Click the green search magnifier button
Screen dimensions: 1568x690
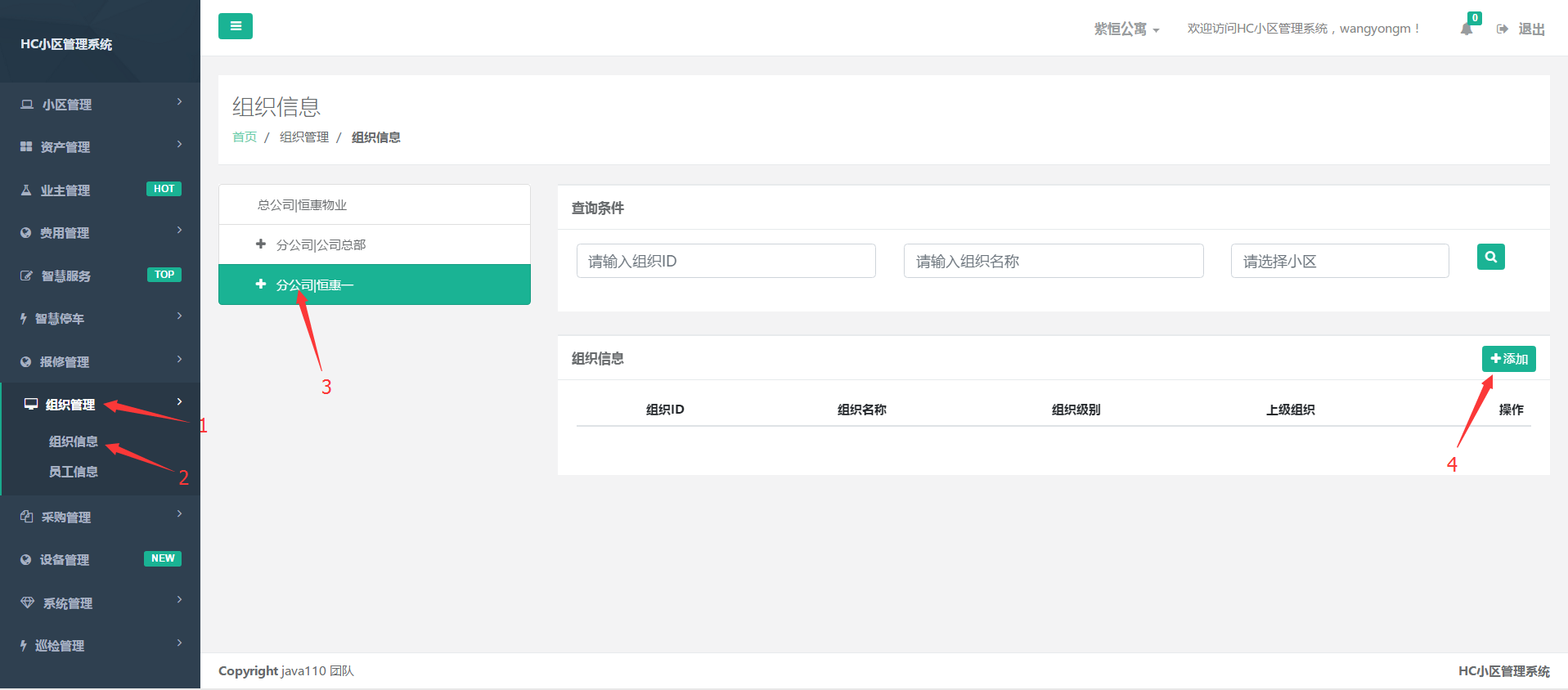1491,257
